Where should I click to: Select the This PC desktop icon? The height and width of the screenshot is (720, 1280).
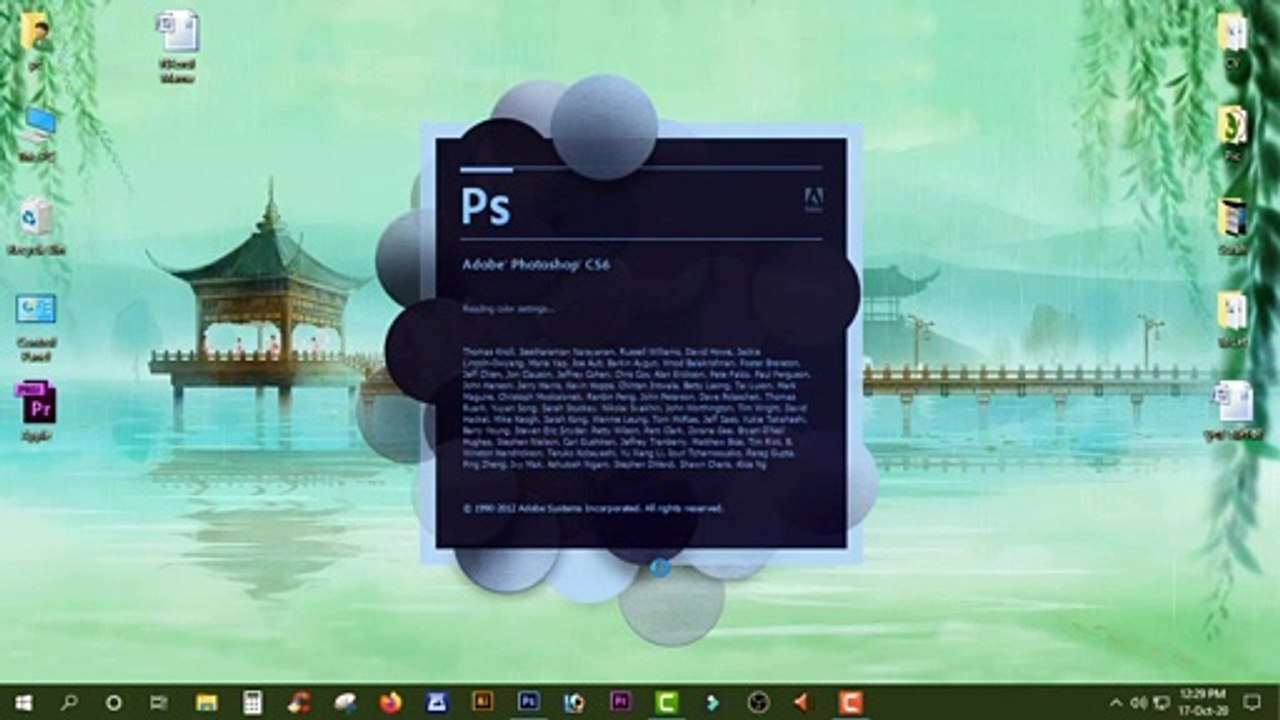tap(38, 134)
